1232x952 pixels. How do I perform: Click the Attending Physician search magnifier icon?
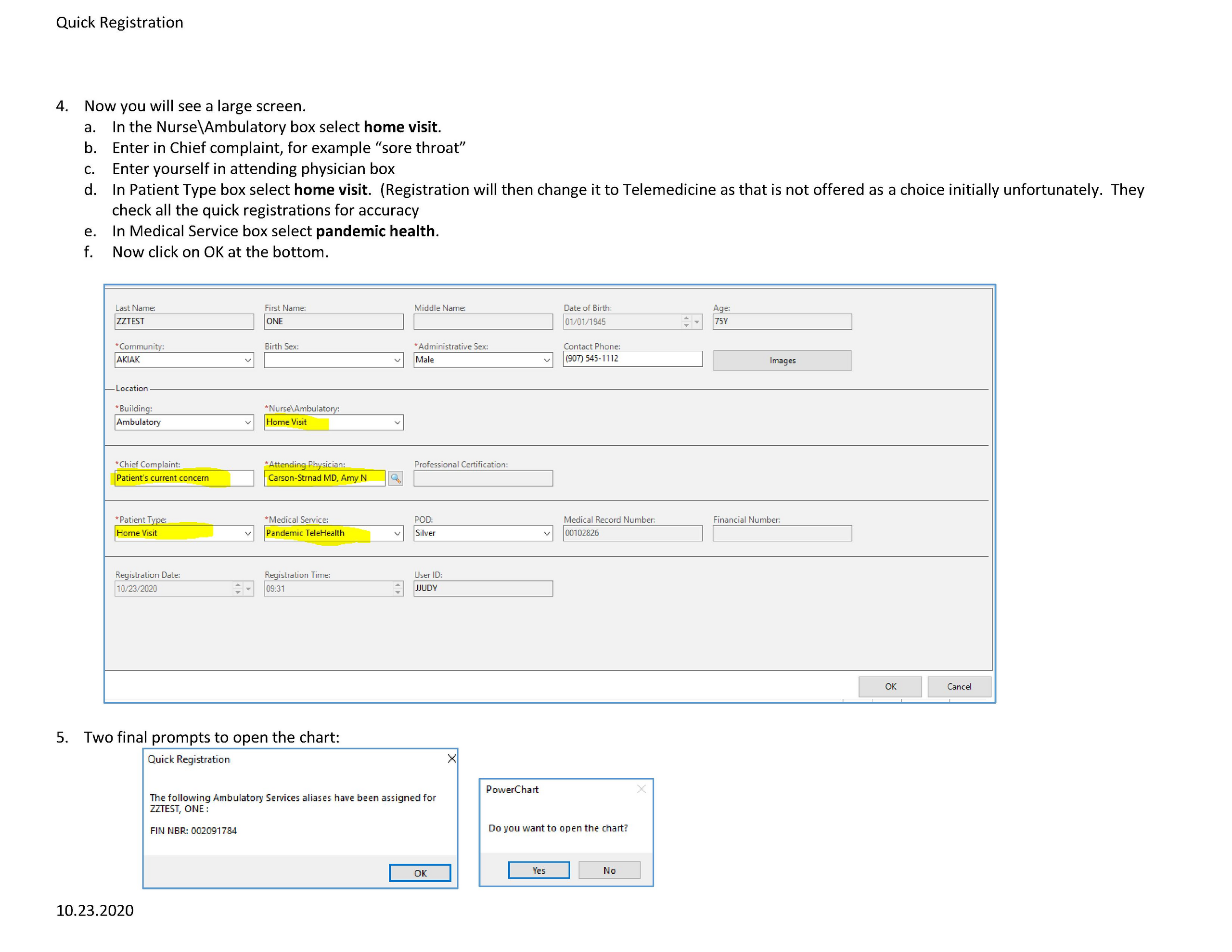[396, 478]
